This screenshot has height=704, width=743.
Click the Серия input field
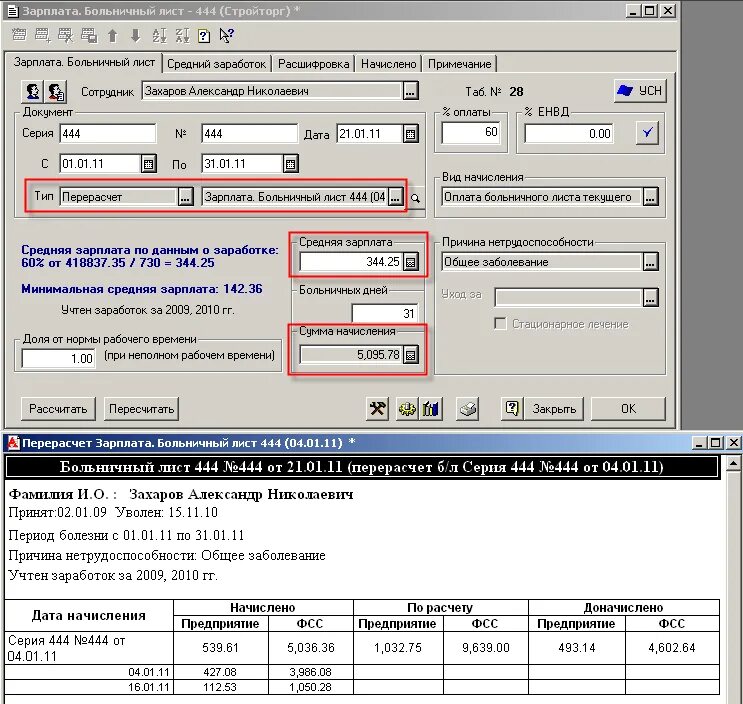(x=108, y=134)
